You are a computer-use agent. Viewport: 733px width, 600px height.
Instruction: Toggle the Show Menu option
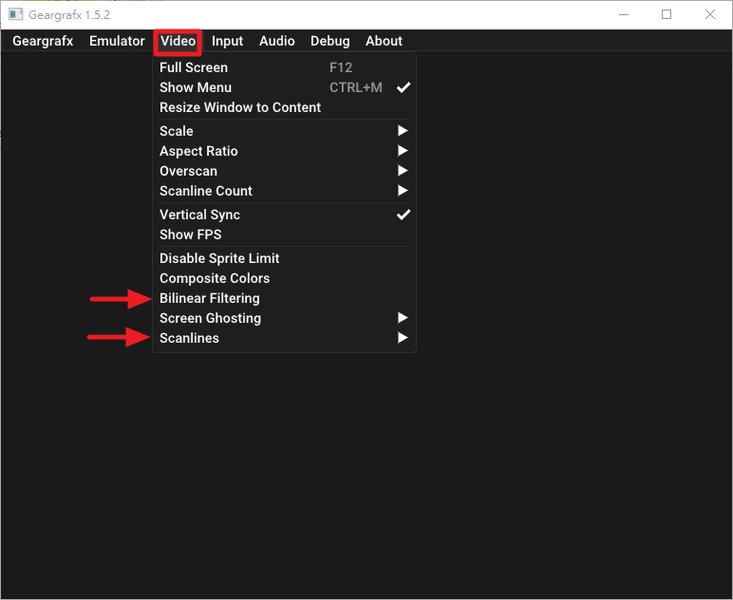[x=284, y=87]
